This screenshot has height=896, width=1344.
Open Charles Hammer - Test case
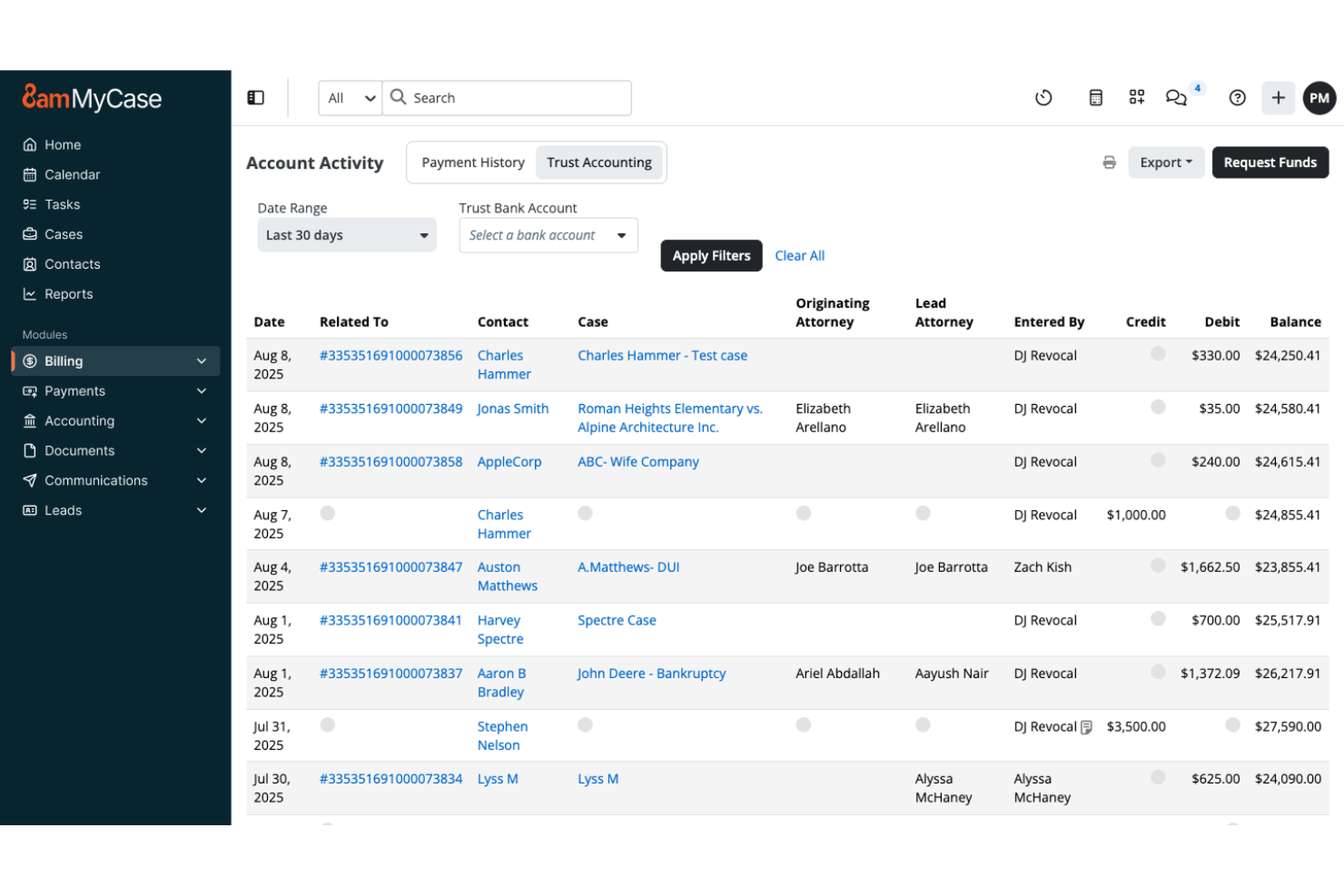pyautogui.click(x=663, y=356)
